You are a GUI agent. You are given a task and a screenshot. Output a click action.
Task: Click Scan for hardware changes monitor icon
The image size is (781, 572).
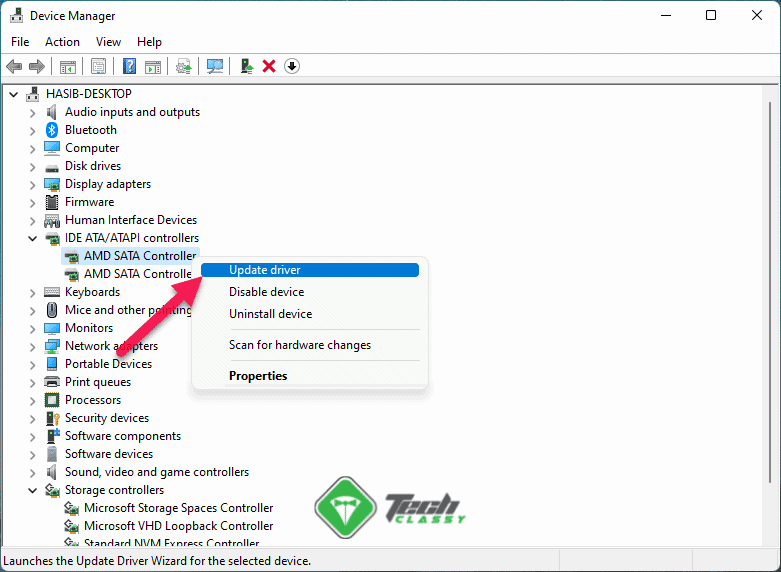[x=215, y=66]
